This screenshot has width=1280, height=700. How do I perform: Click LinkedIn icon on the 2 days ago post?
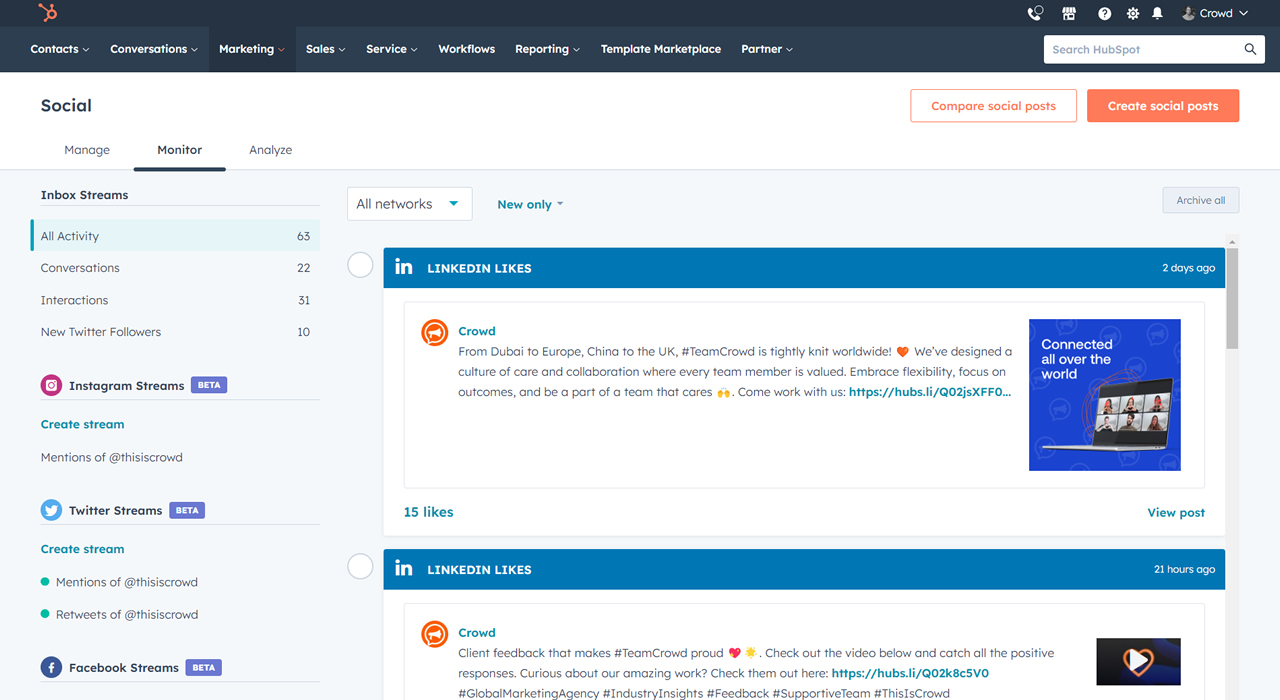coord(403,267)
